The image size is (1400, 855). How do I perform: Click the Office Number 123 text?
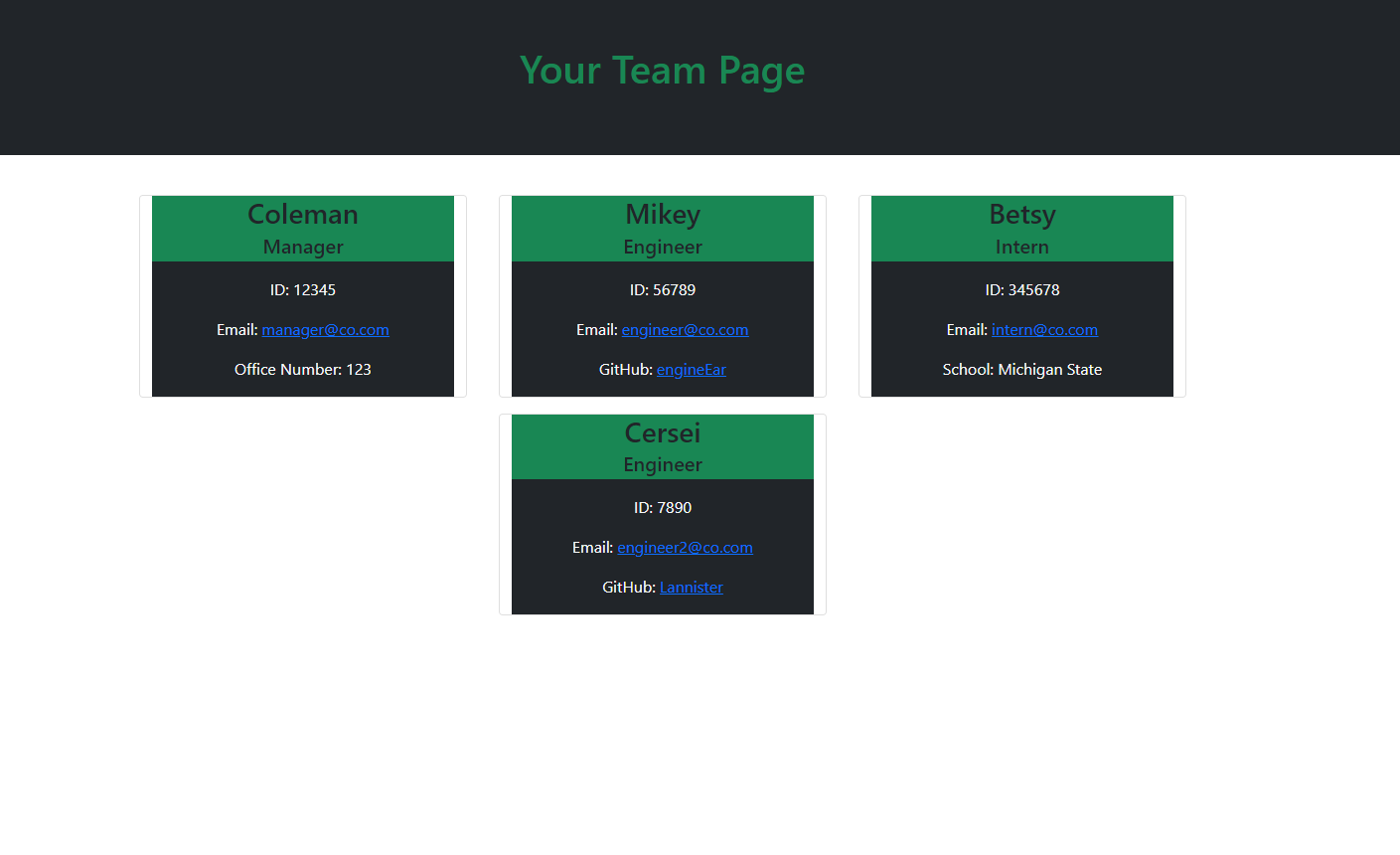[303, 369]
